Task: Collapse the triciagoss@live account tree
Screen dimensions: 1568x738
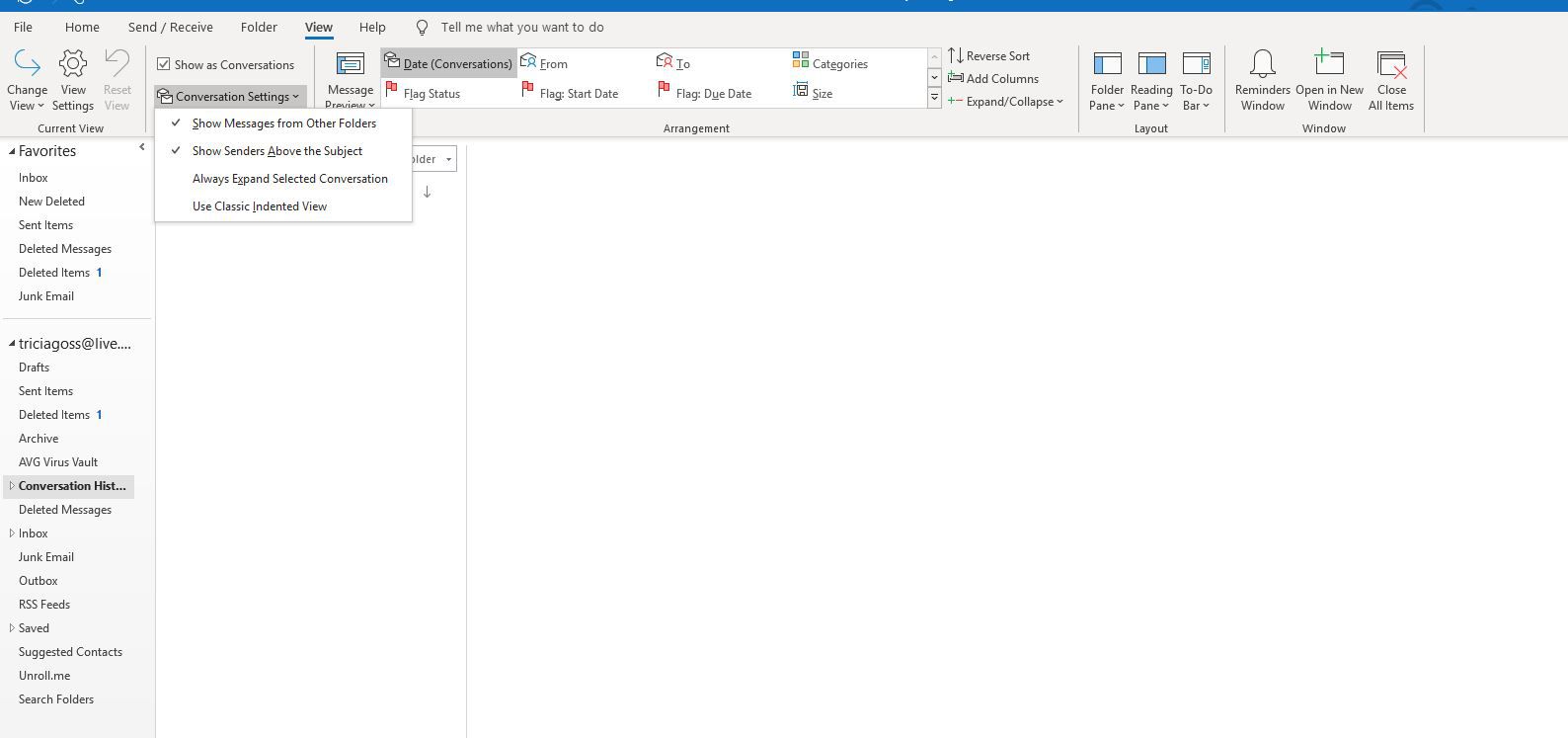Action: pos(12,344)
